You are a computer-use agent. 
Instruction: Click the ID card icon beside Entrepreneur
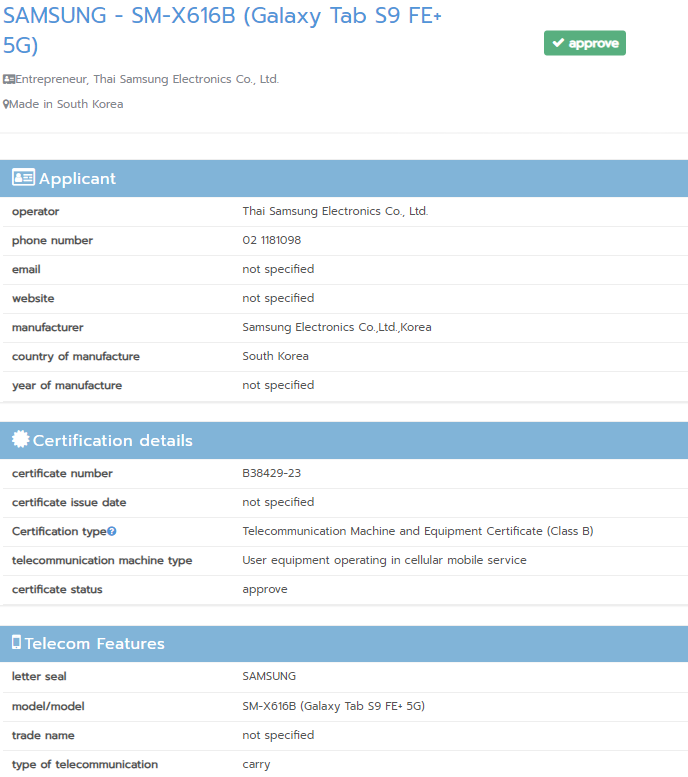click(x=9, y=79)
